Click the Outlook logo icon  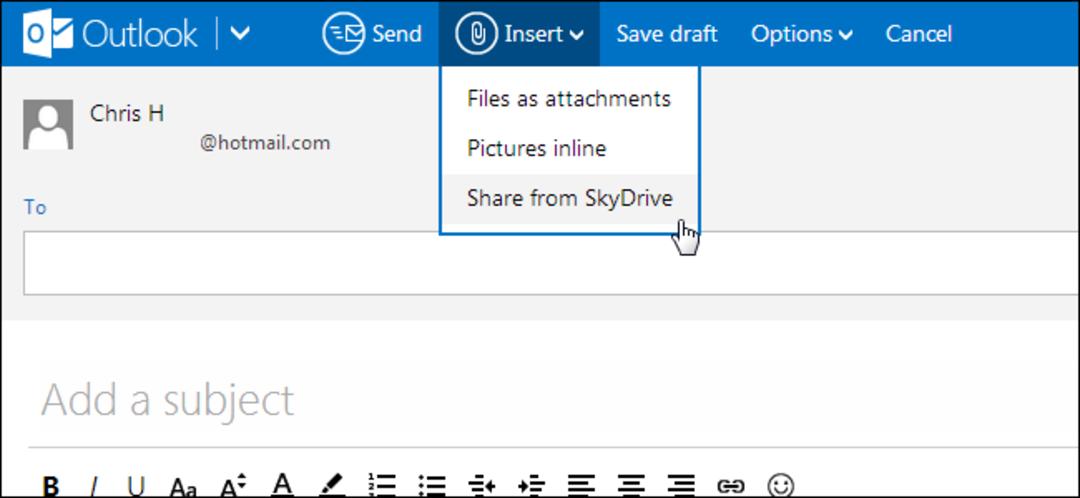point(48,33)
